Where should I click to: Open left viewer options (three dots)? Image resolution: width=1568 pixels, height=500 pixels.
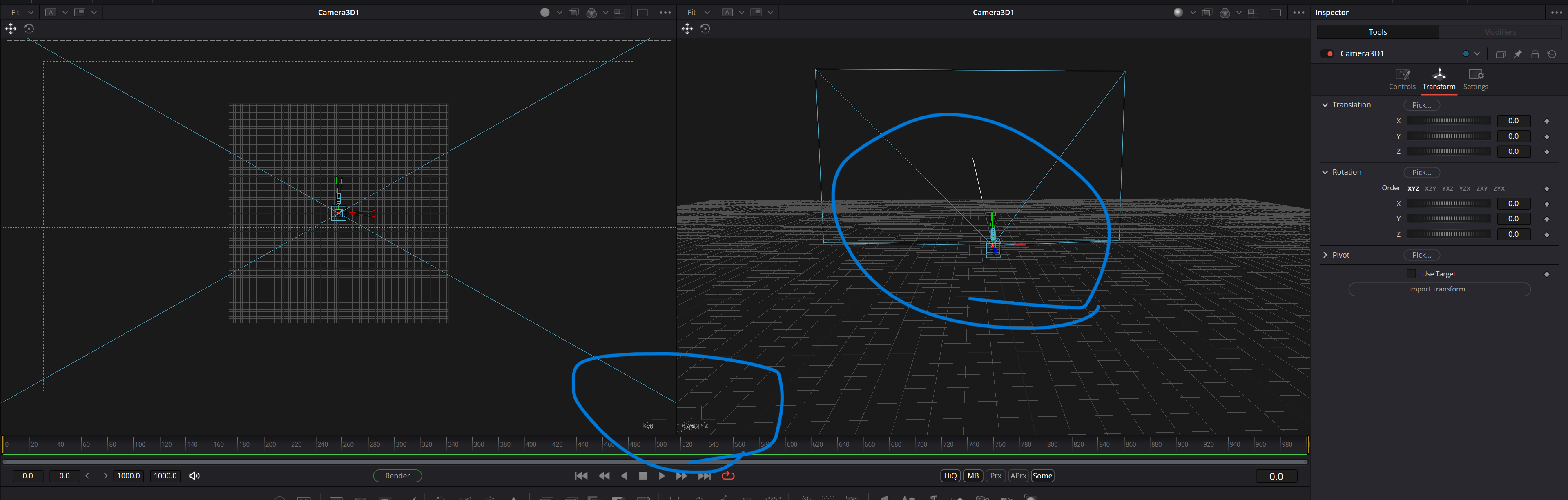[x=665, y=13]
